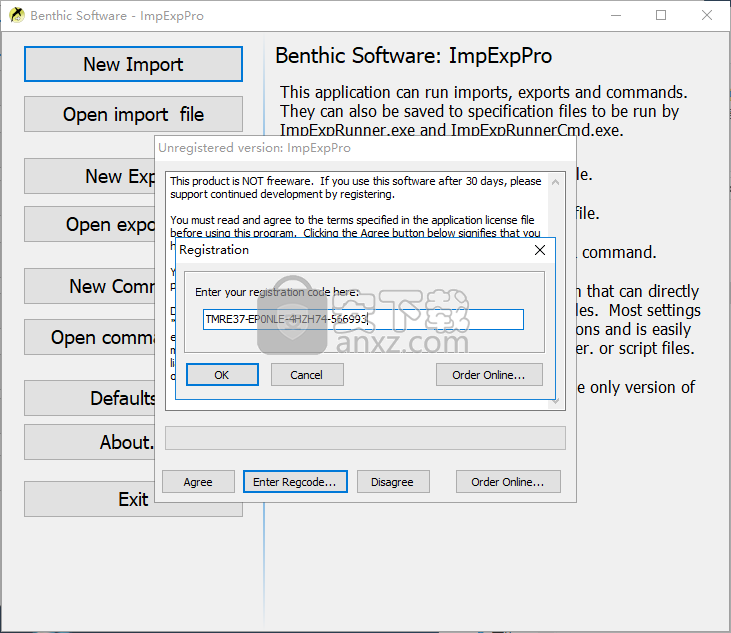Click the Enter Regcode button

[x=295, y=482]
